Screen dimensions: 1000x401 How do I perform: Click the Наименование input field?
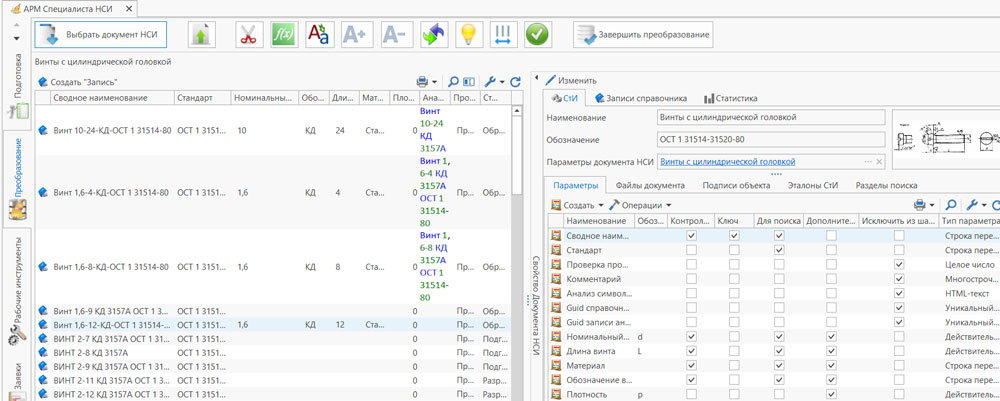[770, 117]
